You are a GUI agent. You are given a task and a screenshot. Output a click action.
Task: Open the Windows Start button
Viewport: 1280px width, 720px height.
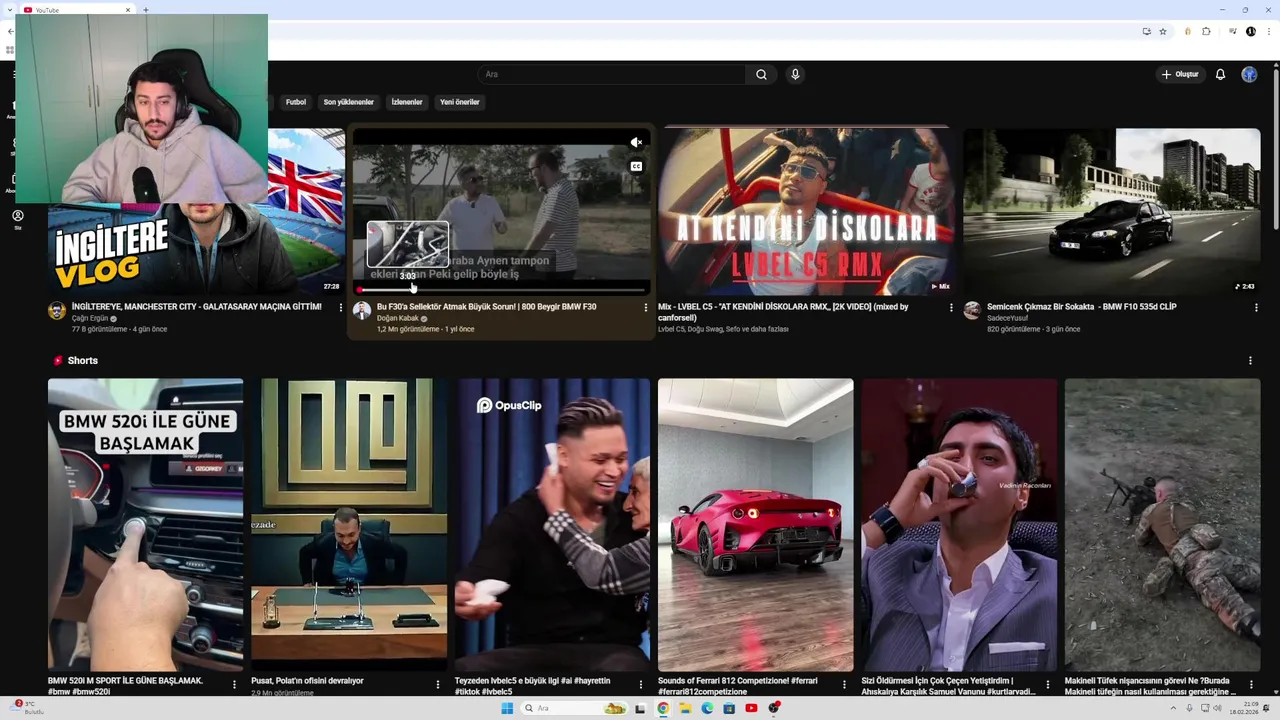click(507, 708)
